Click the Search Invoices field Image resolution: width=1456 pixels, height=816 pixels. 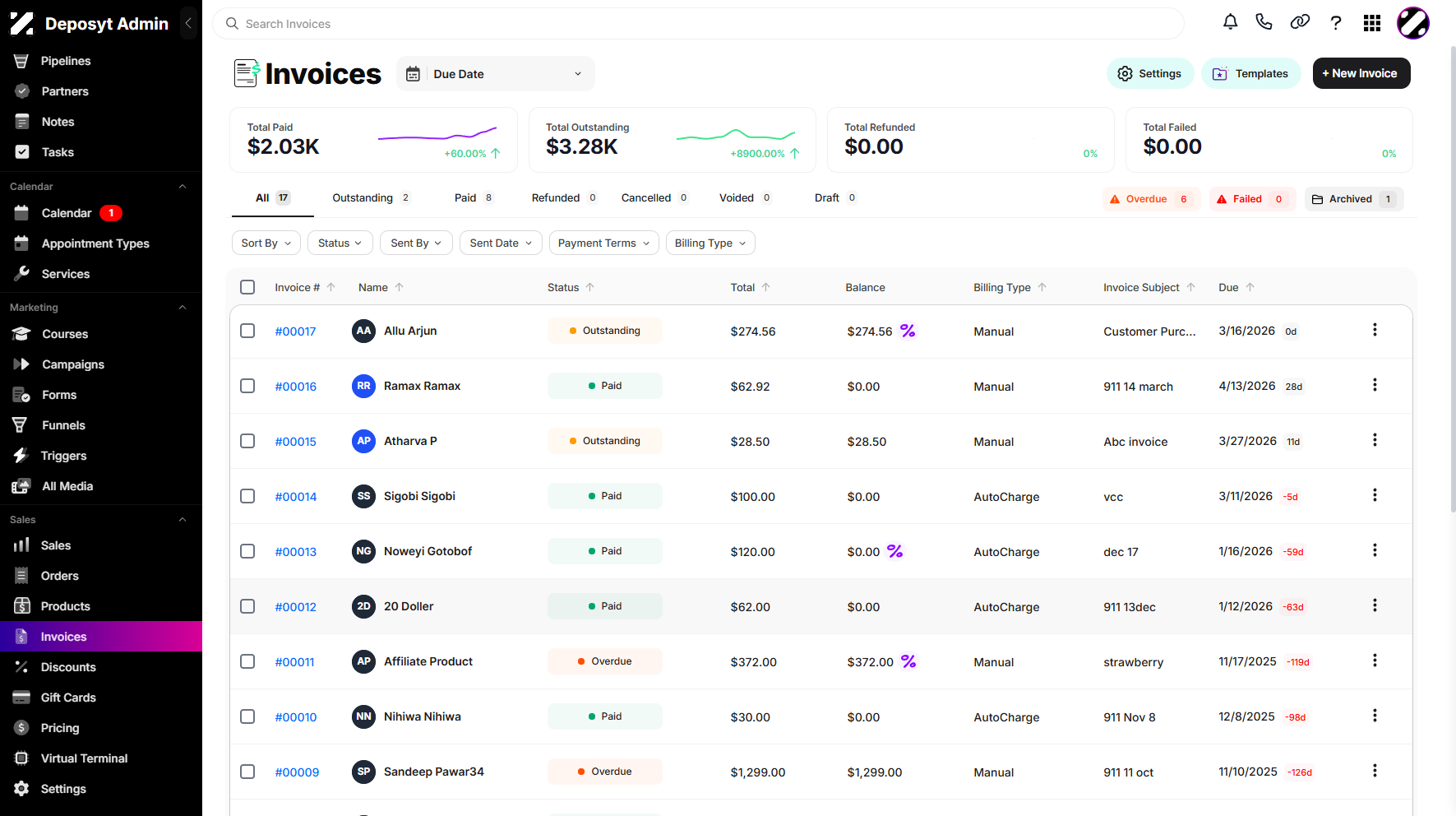tap(699, 24)
